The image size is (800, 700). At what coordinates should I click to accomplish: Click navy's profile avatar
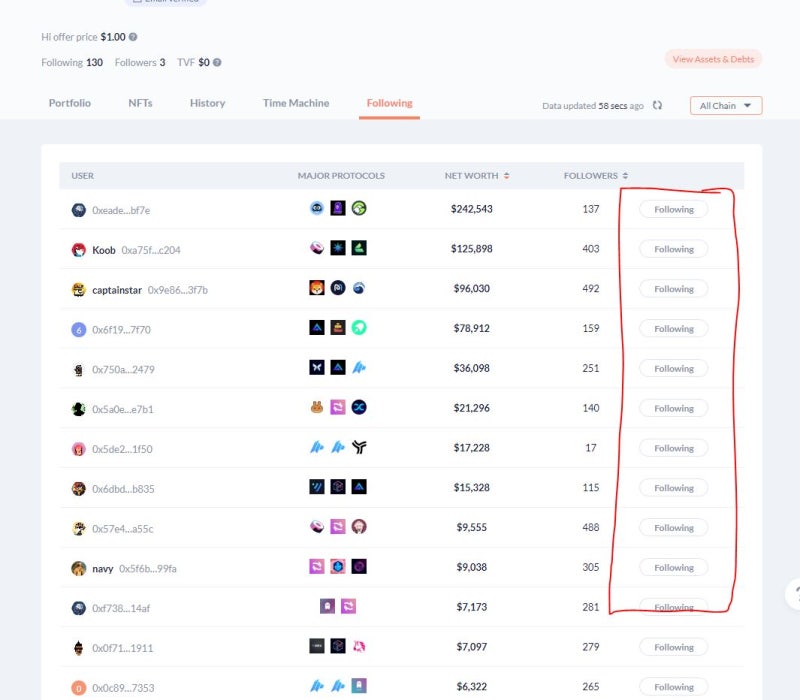point(79,567)
